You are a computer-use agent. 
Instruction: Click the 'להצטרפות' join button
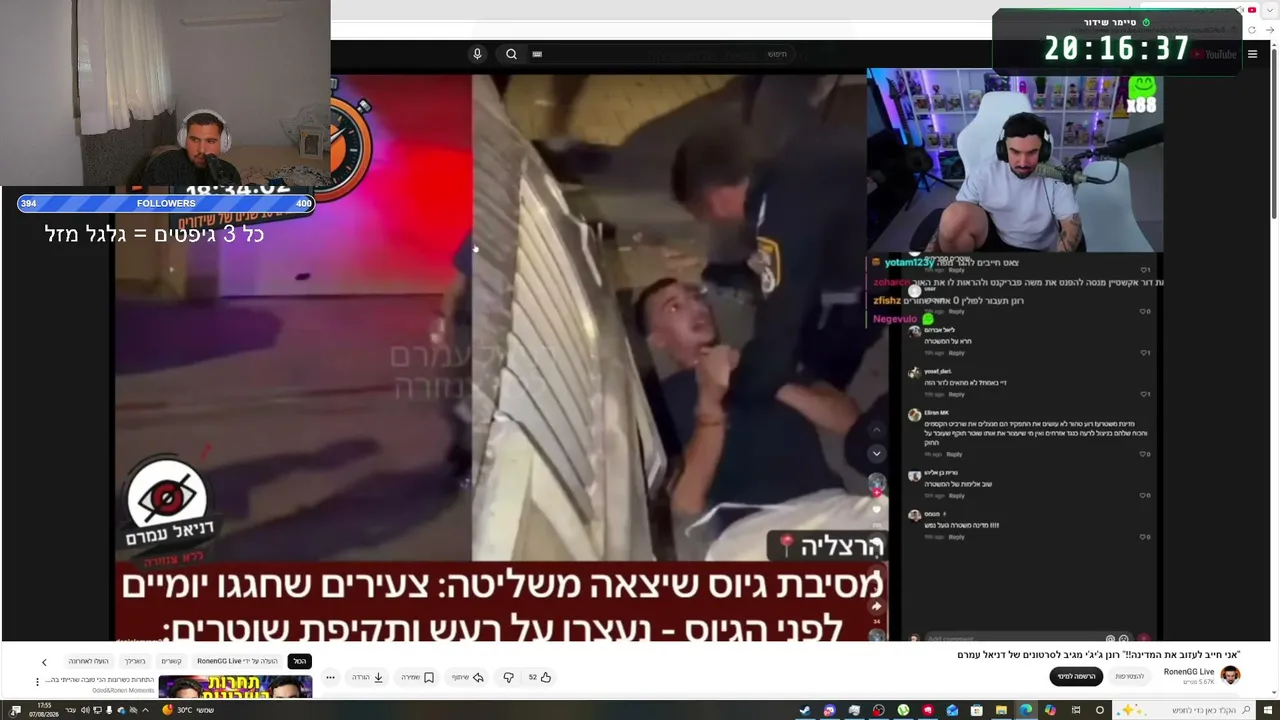pyautogui.click(x=1129, y=676)
